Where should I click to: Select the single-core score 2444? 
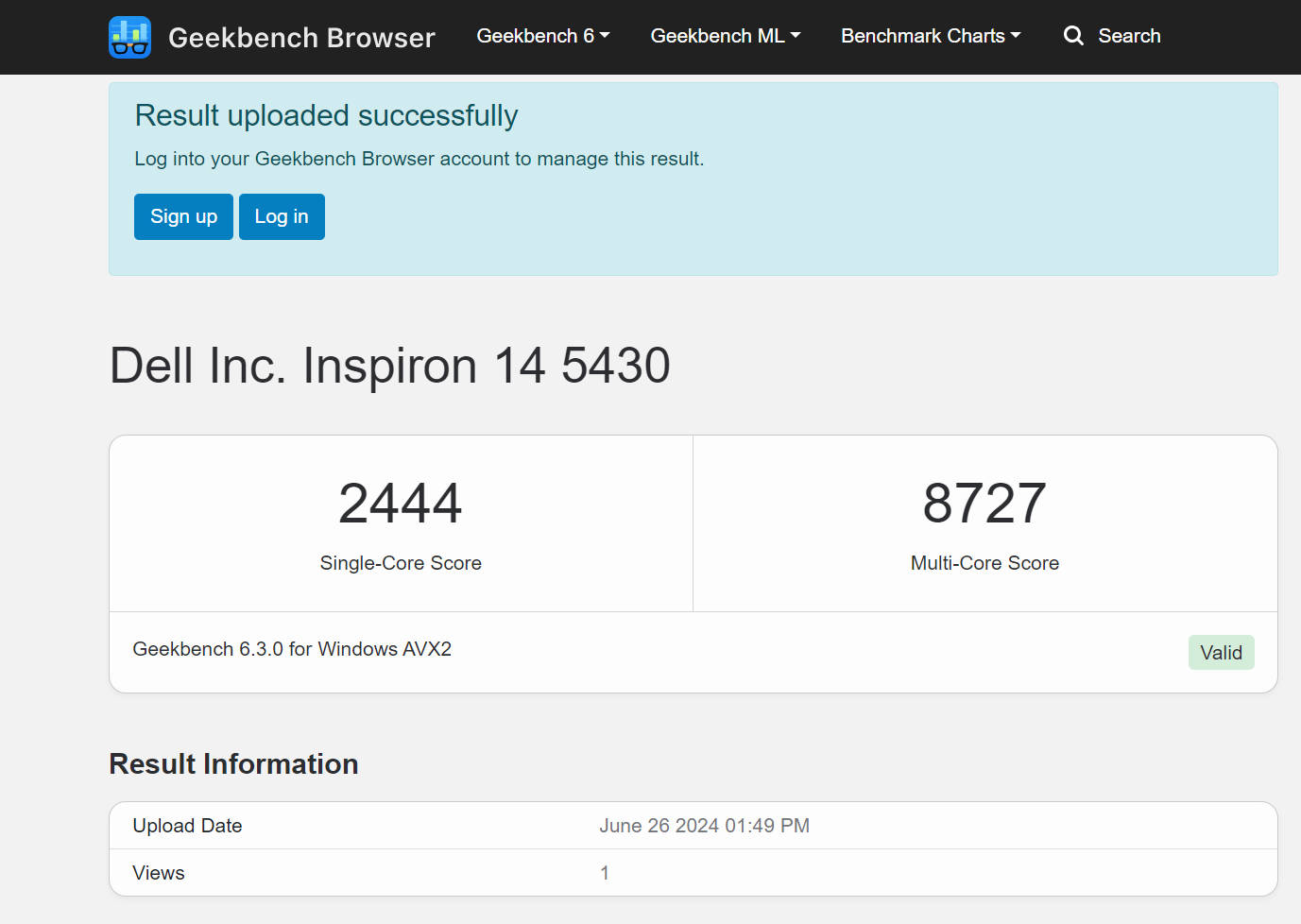[401, 503]
